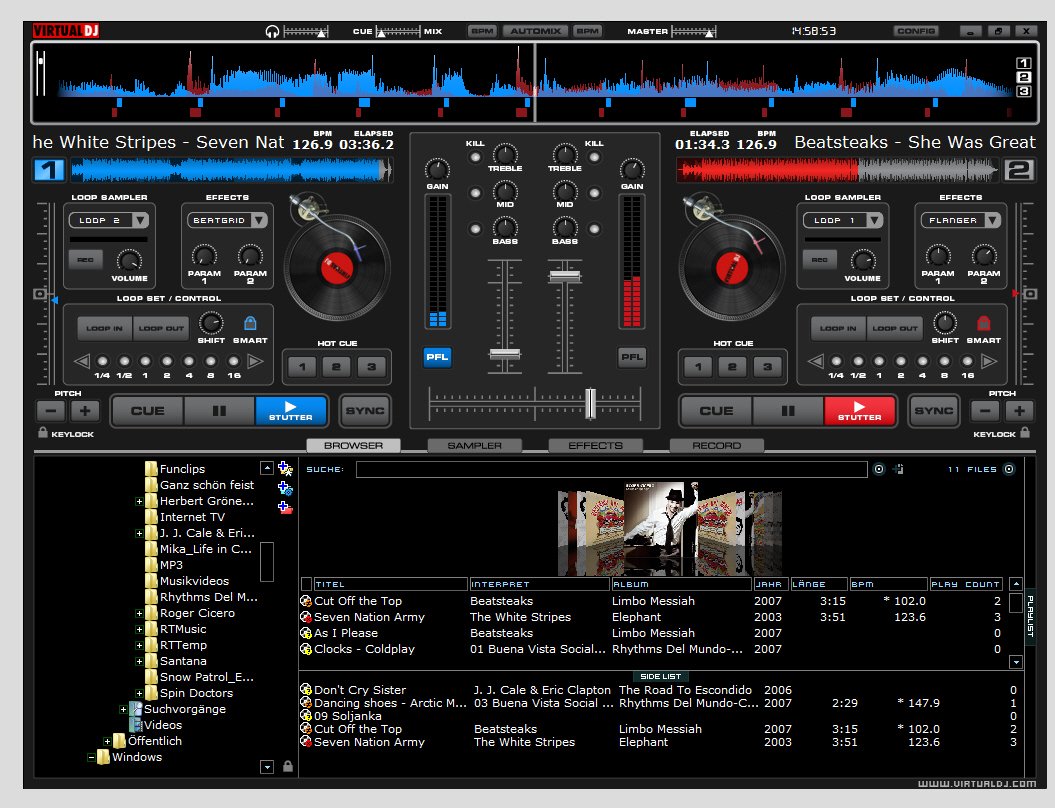This screenshot has height=808, width=1055.
Task: Open the Beatgrid effects dropdown
Action: tap(260, 220)
